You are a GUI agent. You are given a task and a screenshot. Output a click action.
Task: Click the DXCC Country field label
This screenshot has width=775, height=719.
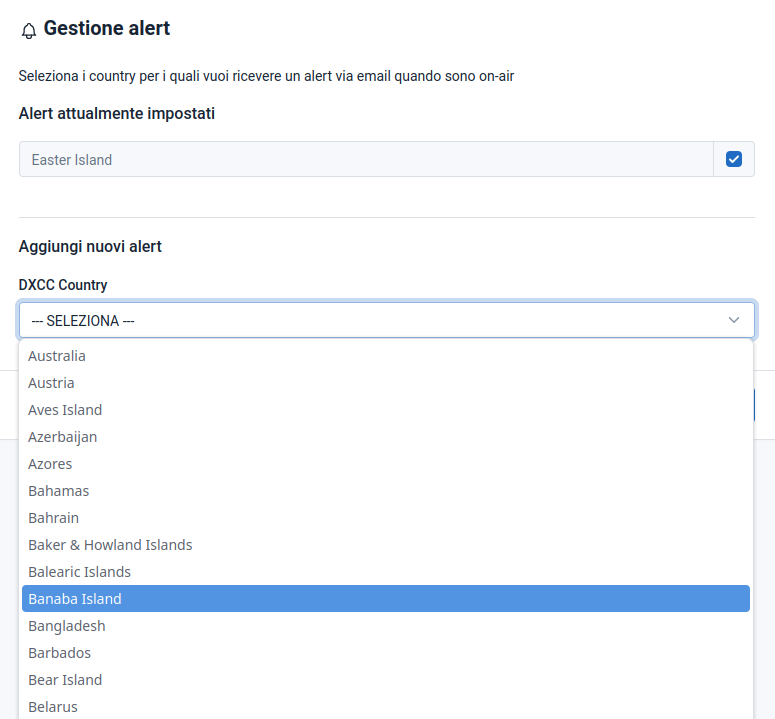pyautogui.click(x=63, y=285)
